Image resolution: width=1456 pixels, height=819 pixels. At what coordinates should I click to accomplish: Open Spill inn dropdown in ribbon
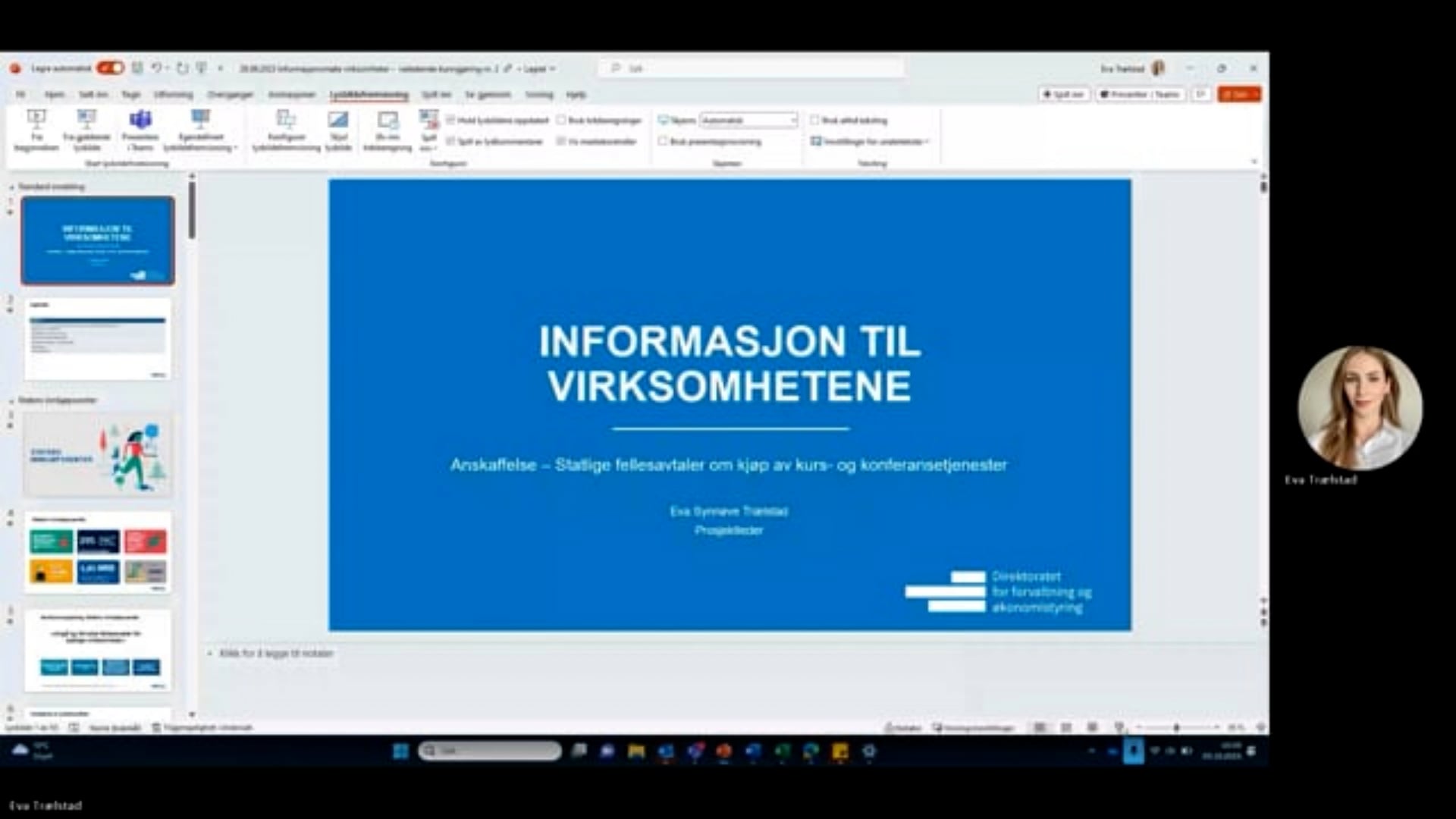click(x=428, y=130)
